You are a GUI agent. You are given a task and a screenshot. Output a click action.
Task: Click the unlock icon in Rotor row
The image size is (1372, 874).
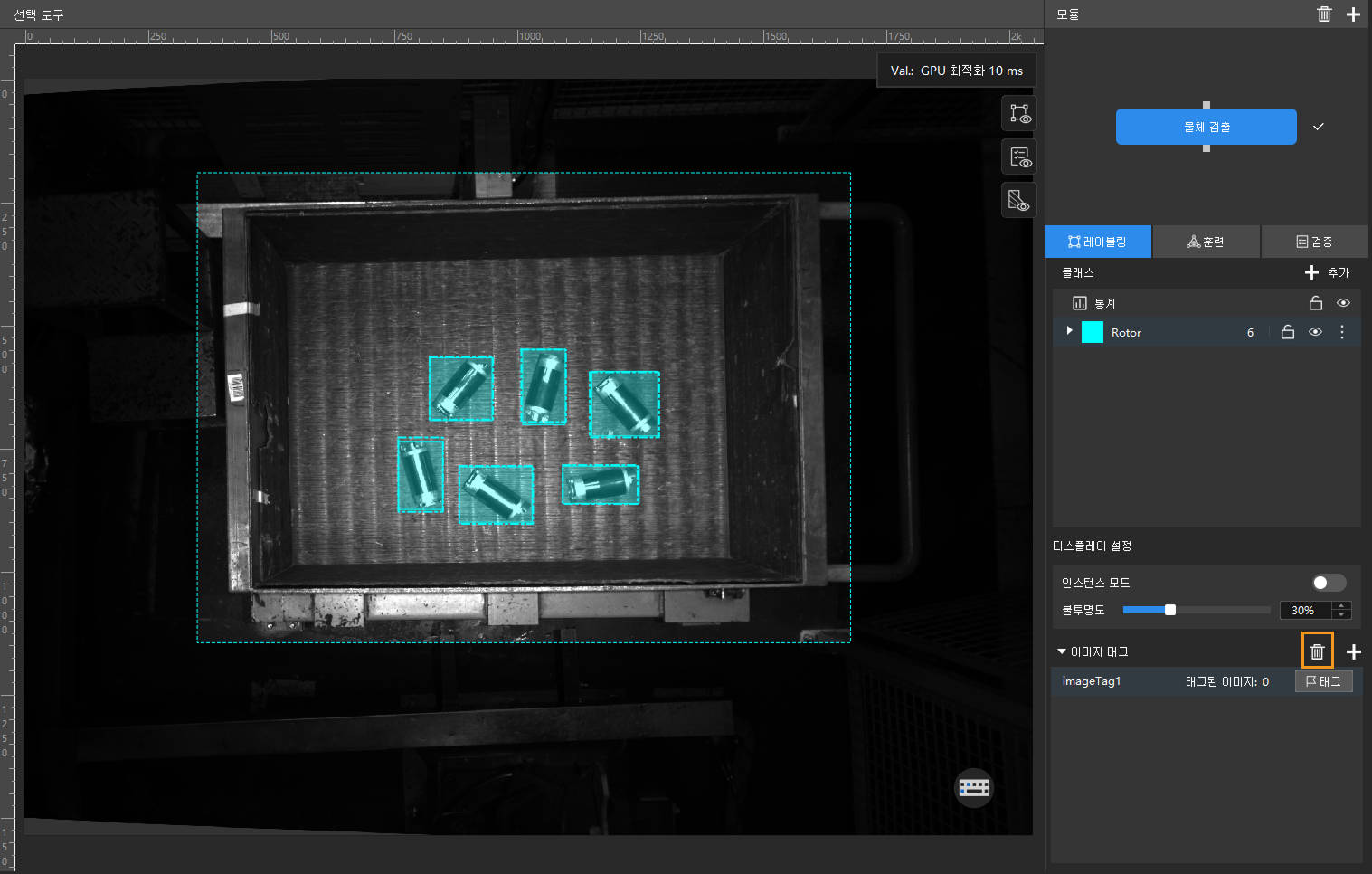coord(1288,332)
